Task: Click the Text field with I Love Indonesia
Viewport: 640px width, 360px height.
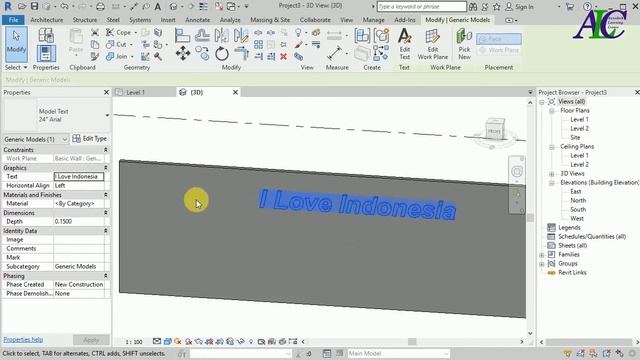Action: tap(79, 176)
